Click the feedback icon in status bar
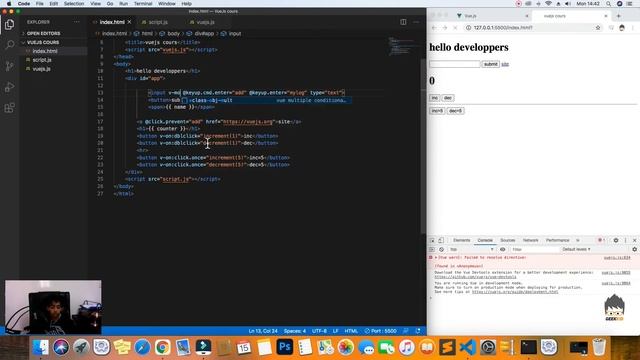 coord(405,331)
